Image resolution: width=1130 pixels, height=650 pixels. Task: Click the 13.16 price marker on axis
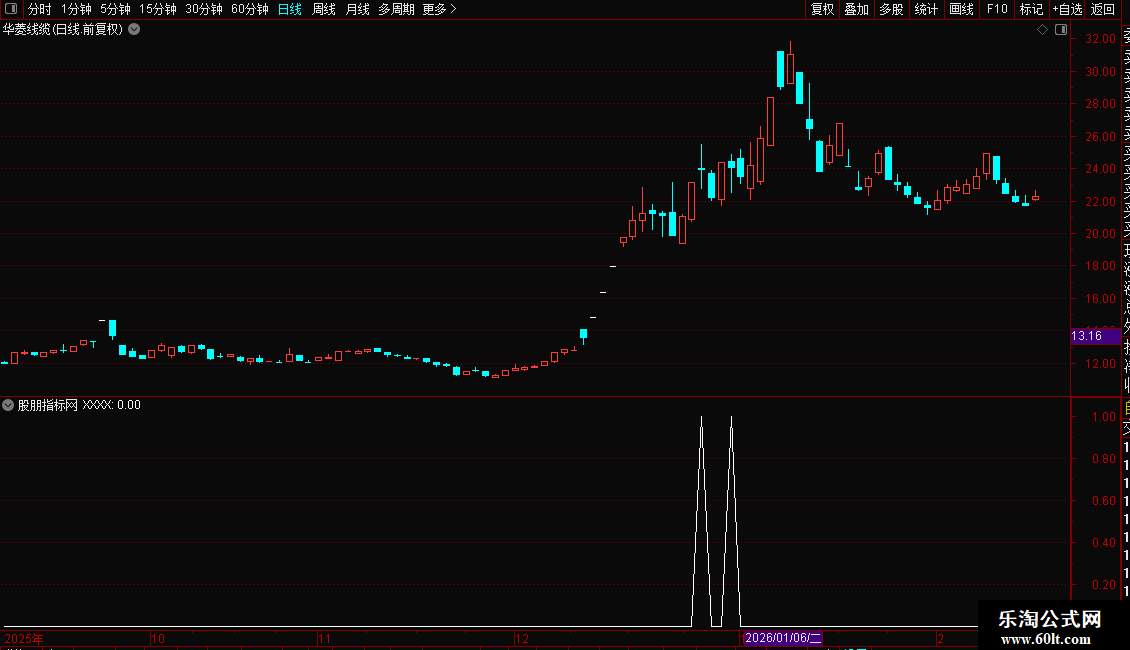click(x=1096, y=336)
